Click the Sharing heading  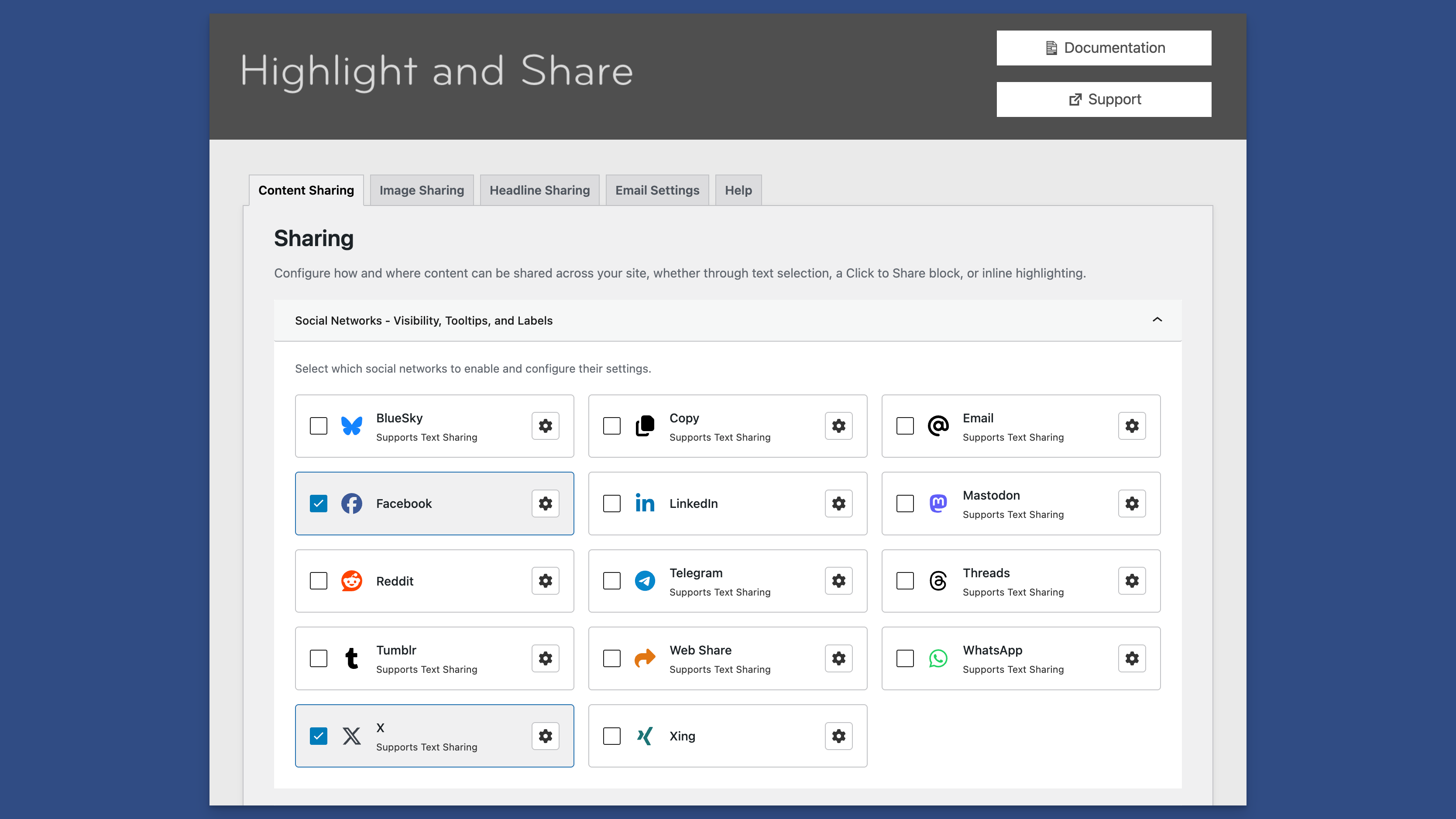tap(314, 239)
